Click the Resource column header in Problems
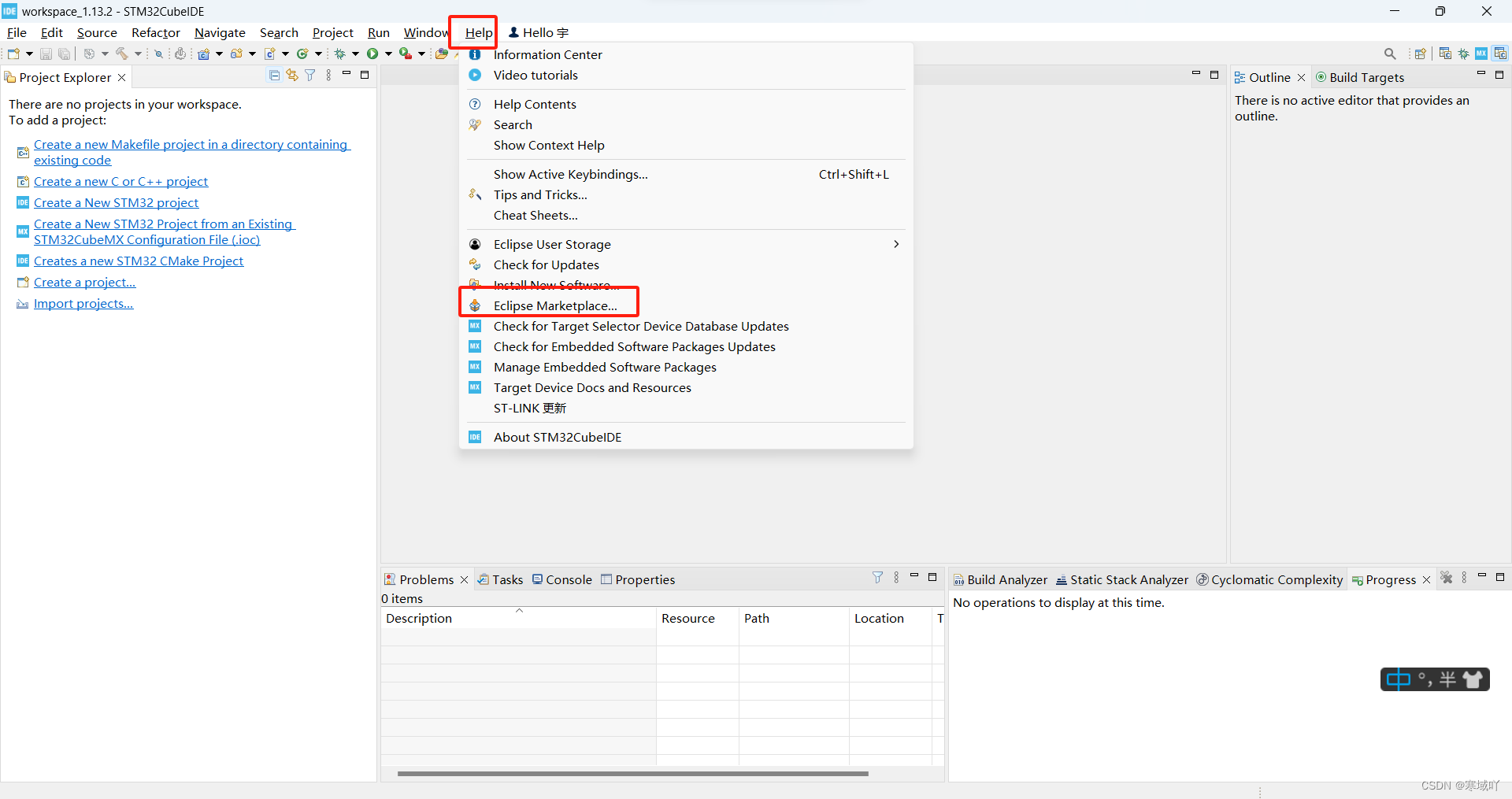This screenshot has height=799, width=1512. [697, 618]
